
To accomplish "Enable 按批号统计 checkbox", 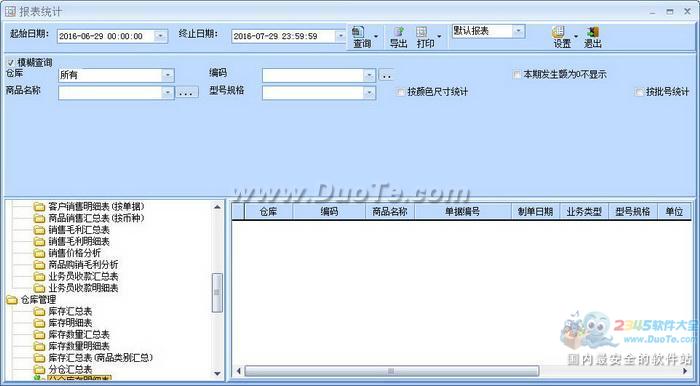I will 639,92.
